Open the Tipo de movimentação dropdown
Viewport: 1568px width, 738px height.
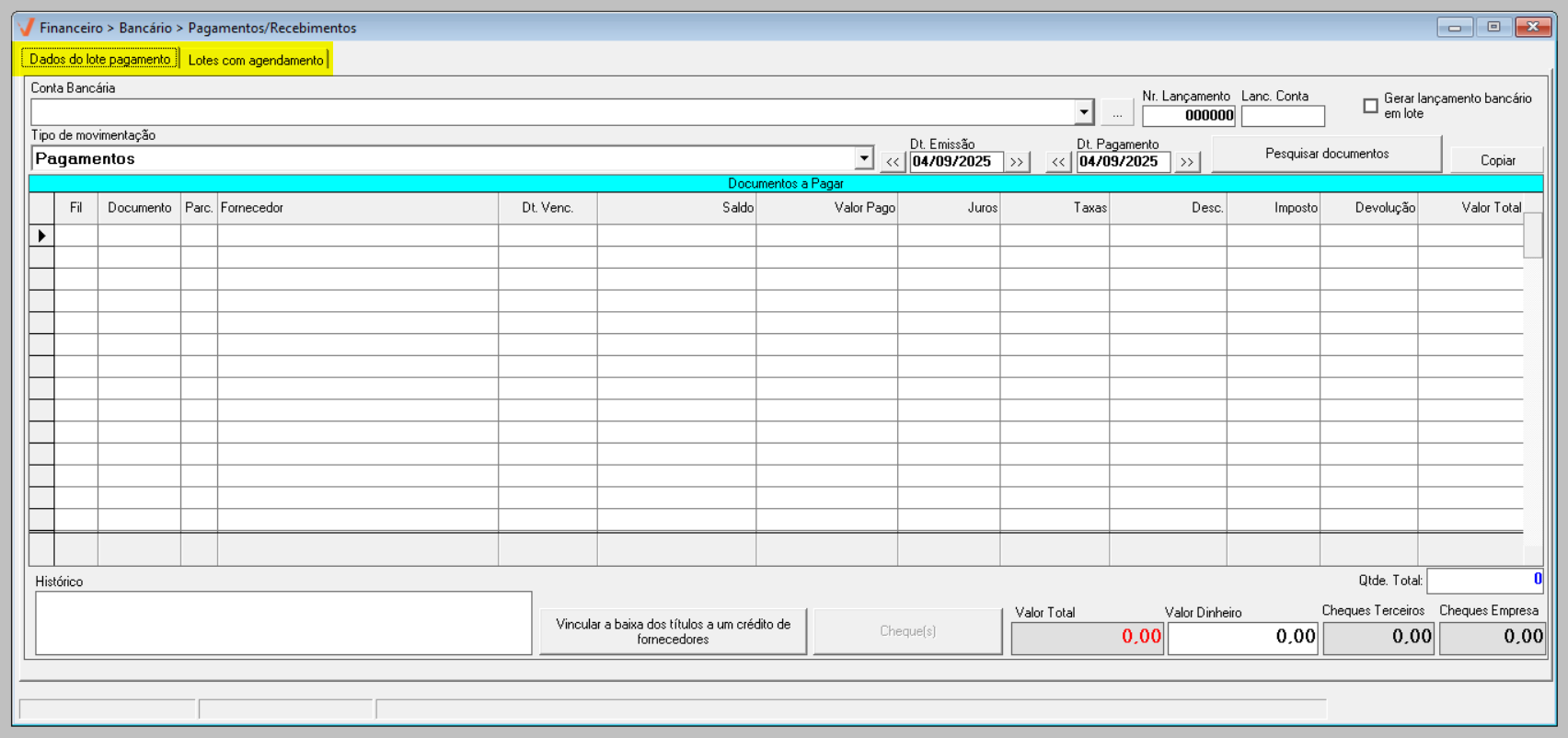tap(863, 158)
